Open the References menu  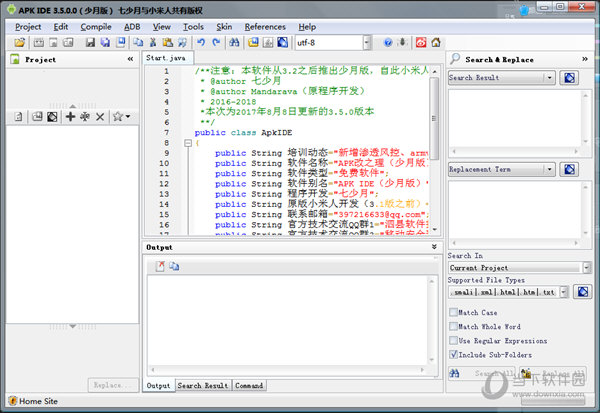[265, 27]
